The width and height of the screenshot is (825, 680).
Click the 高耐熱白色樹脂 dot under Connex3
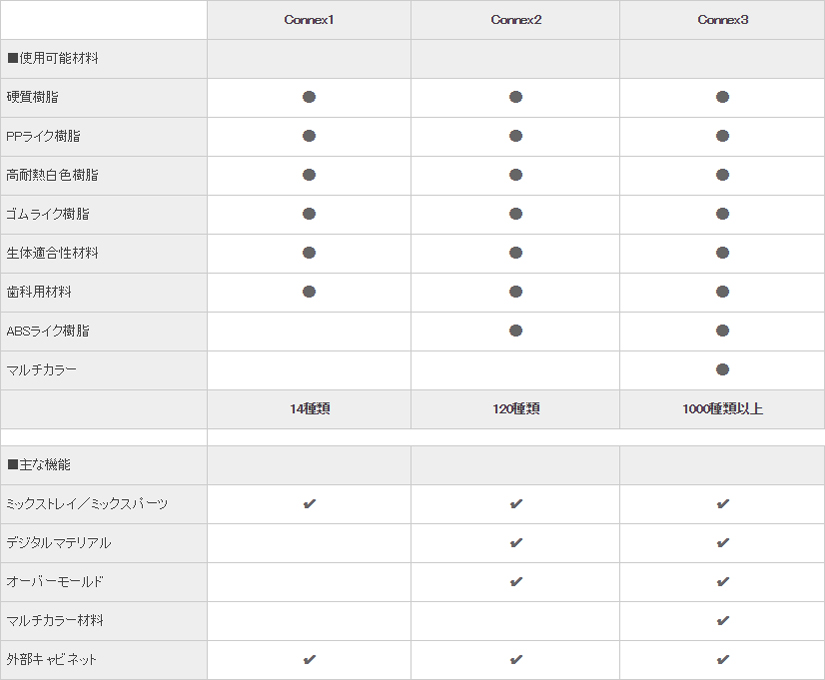coord(722,175)
